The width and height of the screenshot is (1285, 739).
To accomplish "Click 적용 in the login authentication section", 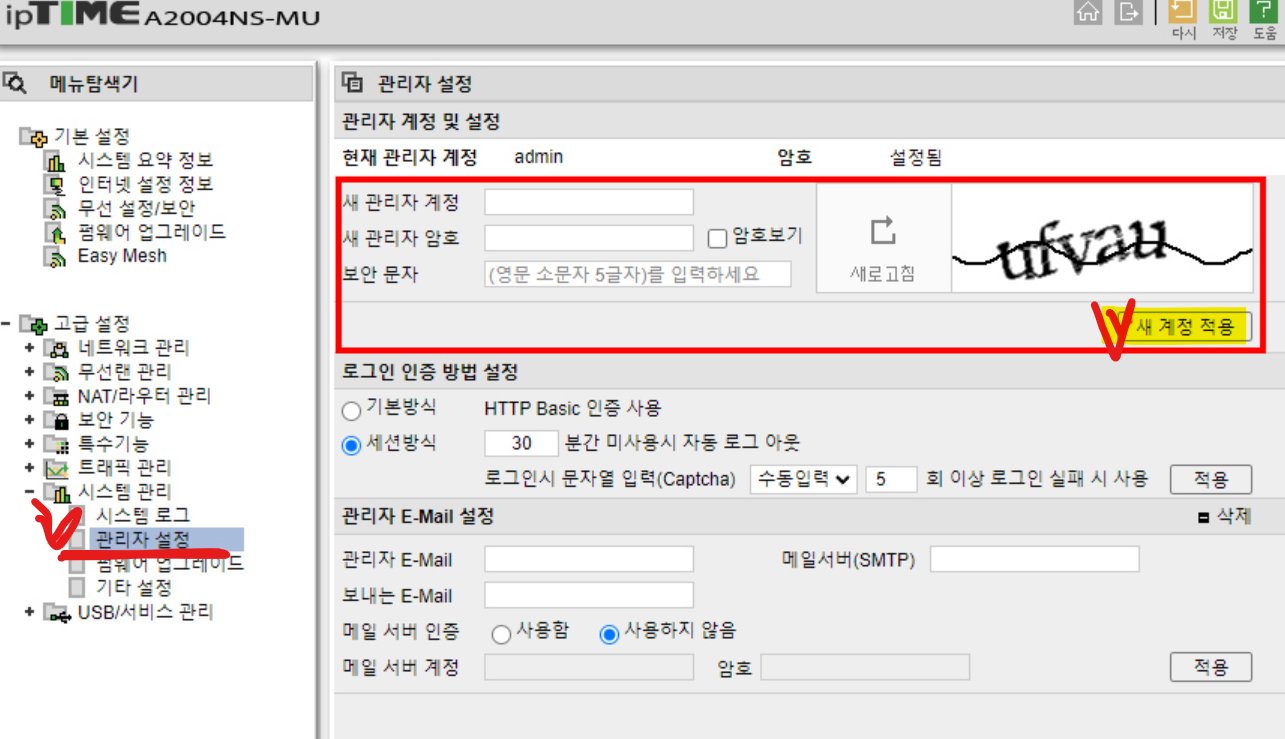I will click(x=1210, y=479).
